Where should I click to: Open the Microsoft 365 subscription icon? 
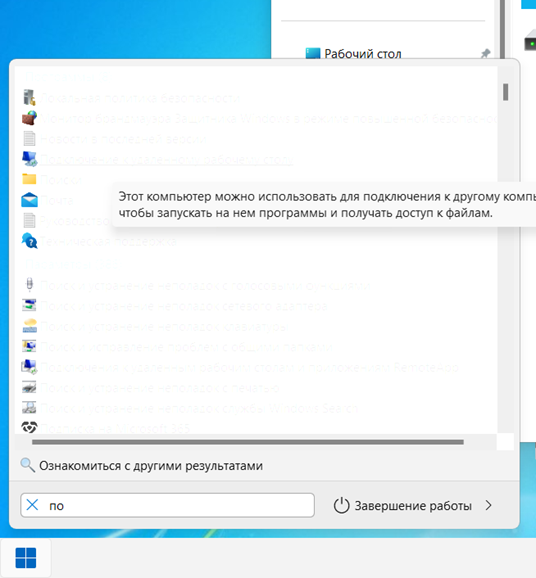pos(29,428)
